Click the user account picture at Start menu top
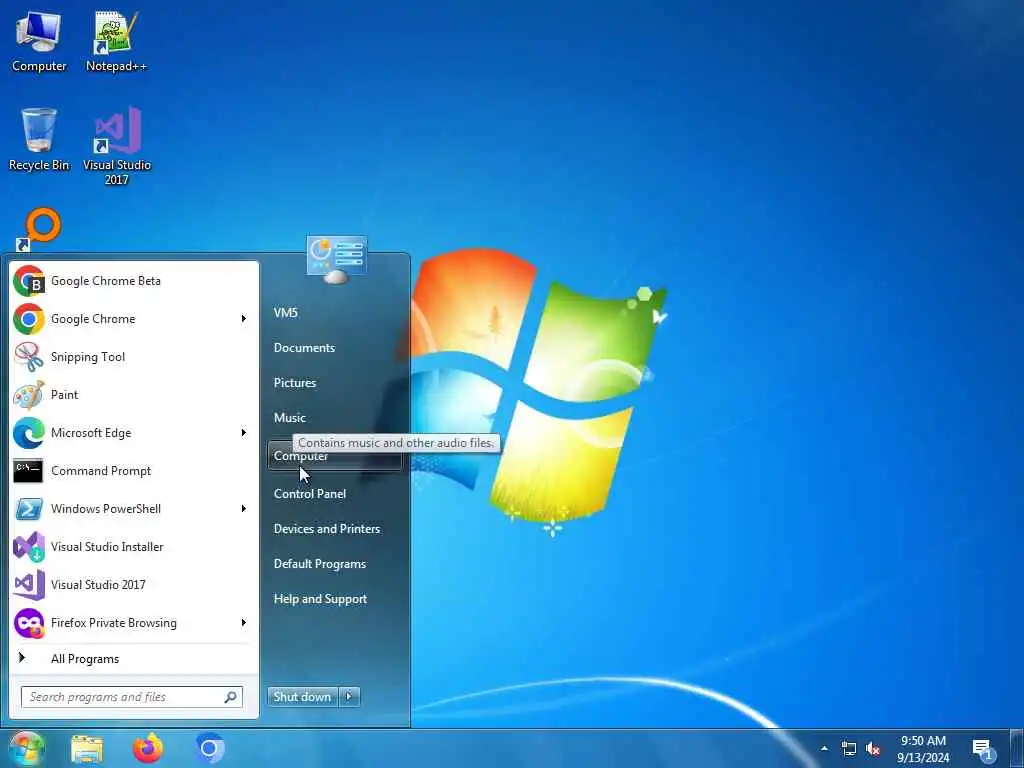The height and width of the screenshot is (768, 1024). [x=336, y=259]
